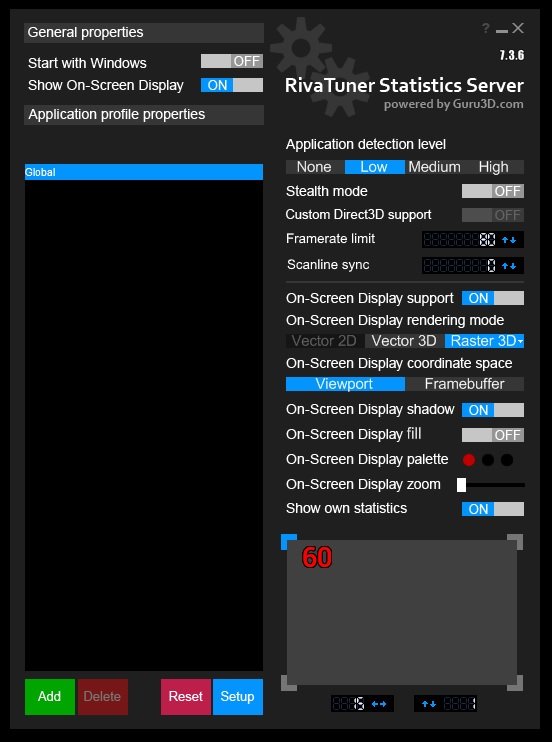Enable Stealth mode switch
This screenshot has height=742, width=552.
[x=493, y=191]
